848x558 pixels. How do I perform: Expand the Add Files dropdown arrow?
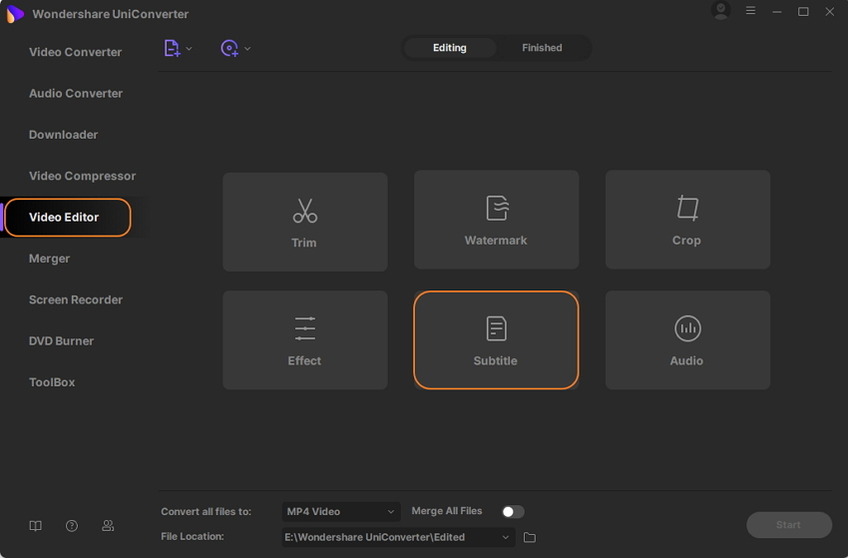click(x=190, y=48)
